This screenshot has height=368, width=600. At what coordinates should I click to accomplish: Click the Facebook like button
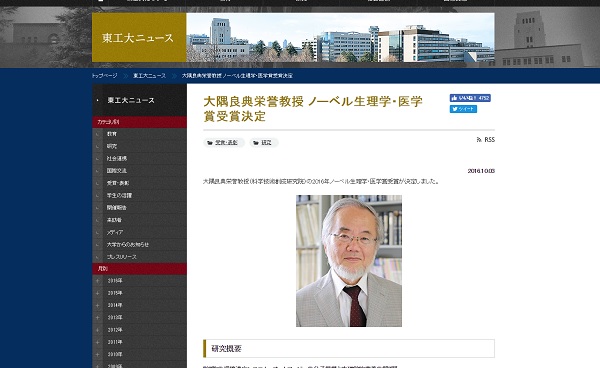(x=470, y=98)
